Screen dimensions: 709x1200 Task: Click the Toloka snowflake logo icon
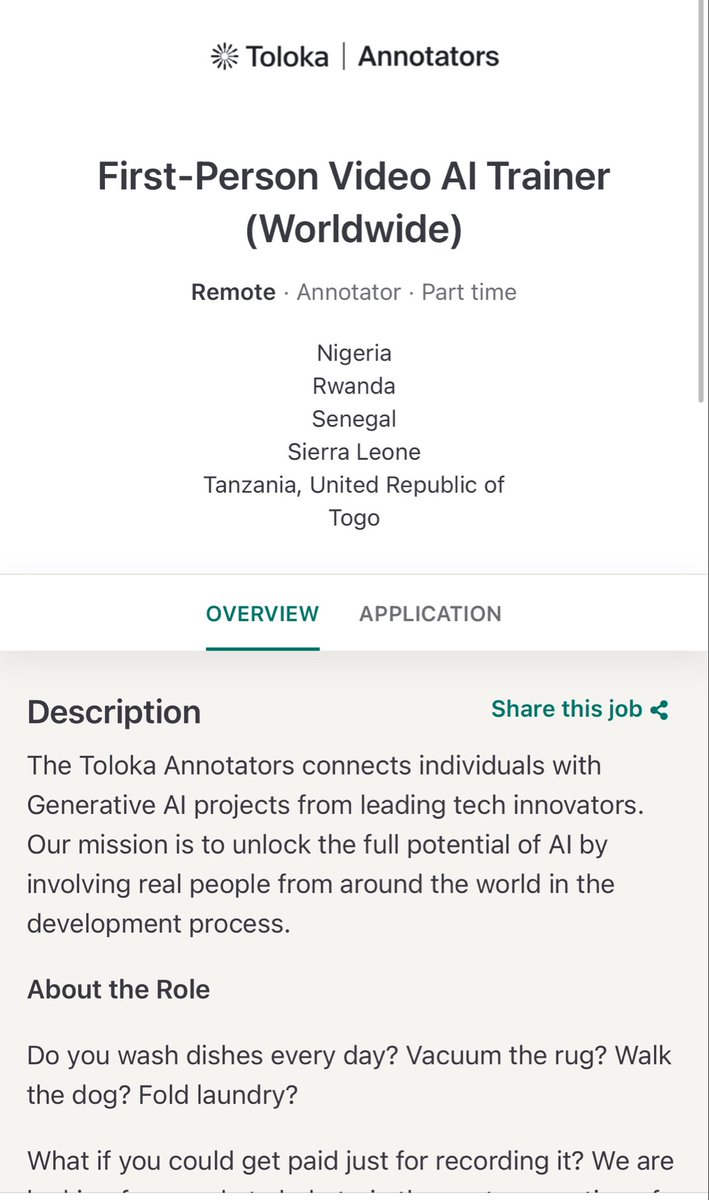(224, 56)
